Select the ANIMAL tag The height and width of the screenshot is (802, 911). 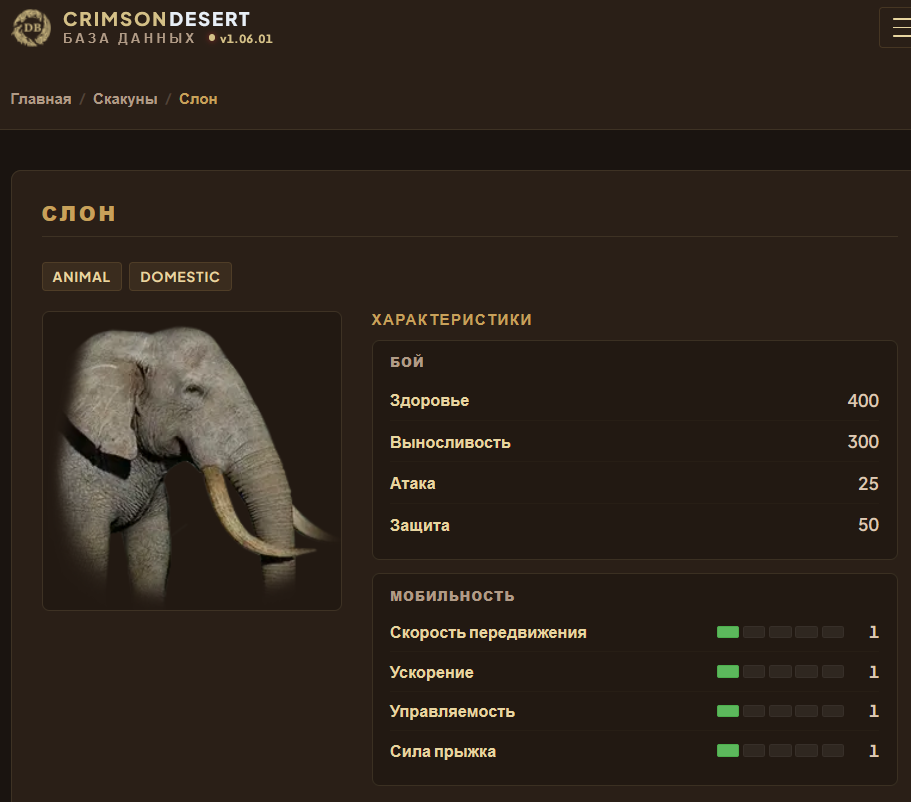pyautogui.click(x=81, y=277)
